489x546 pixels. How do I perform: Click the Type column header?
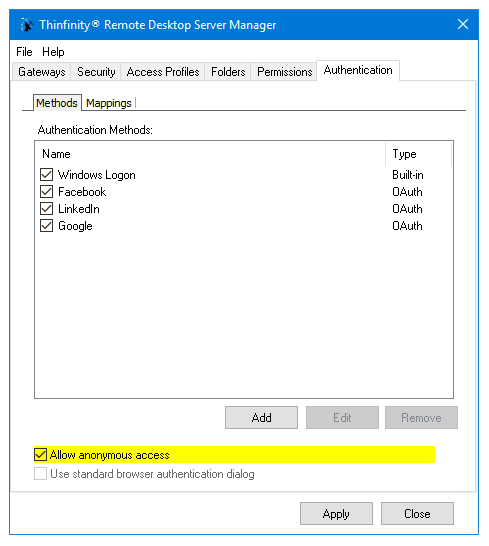tap(419, 154)
